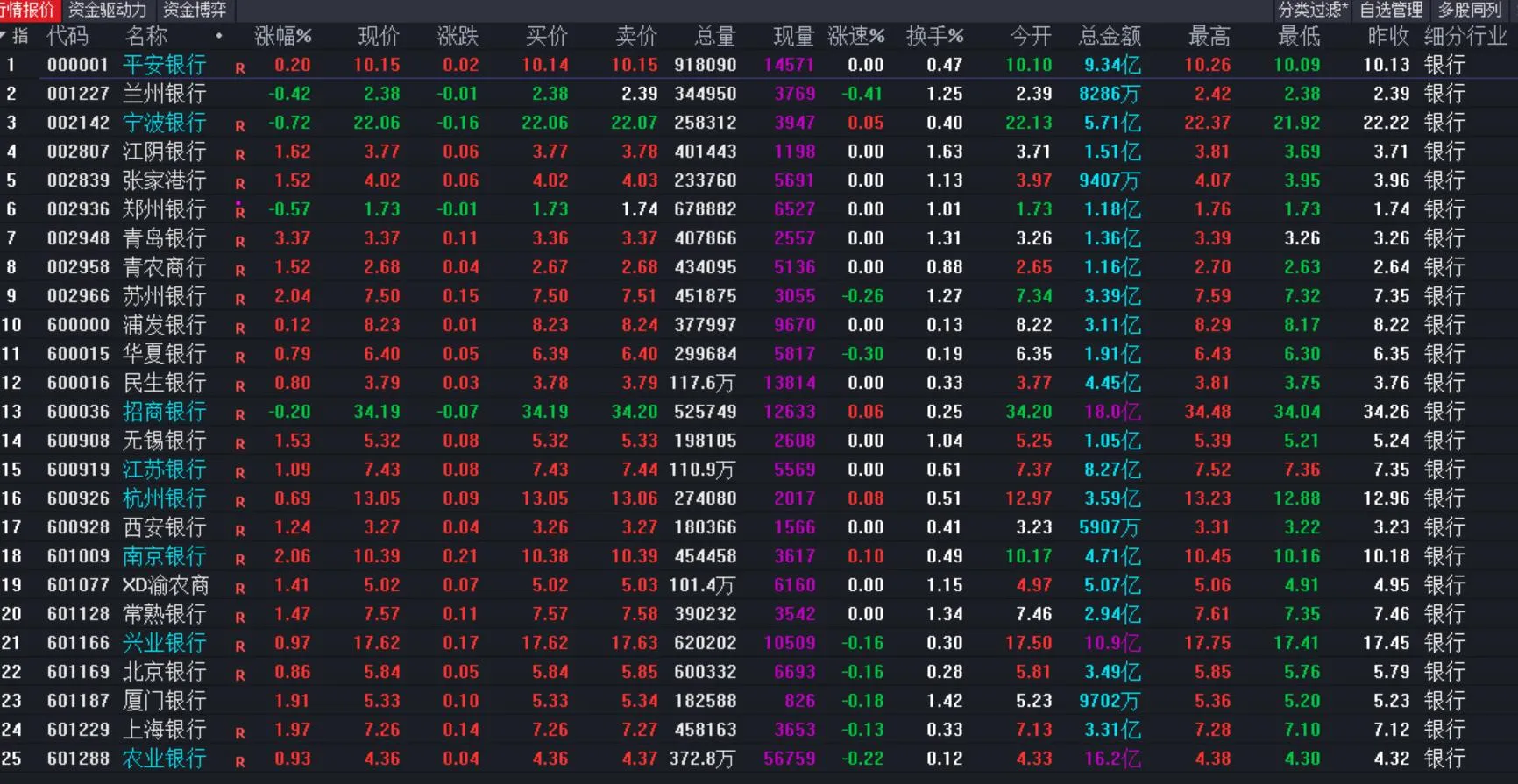
Task: Click the R icon beside 浦发银行
Action: click(240, 328)
